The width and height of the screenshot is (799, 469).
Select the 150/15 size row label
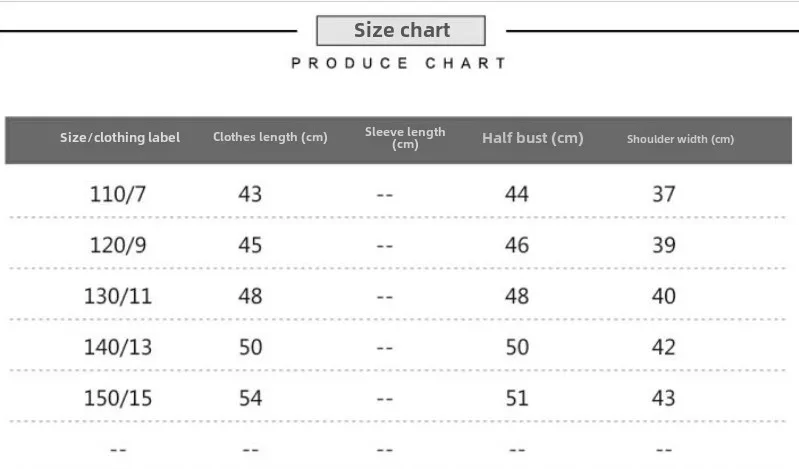118,398
